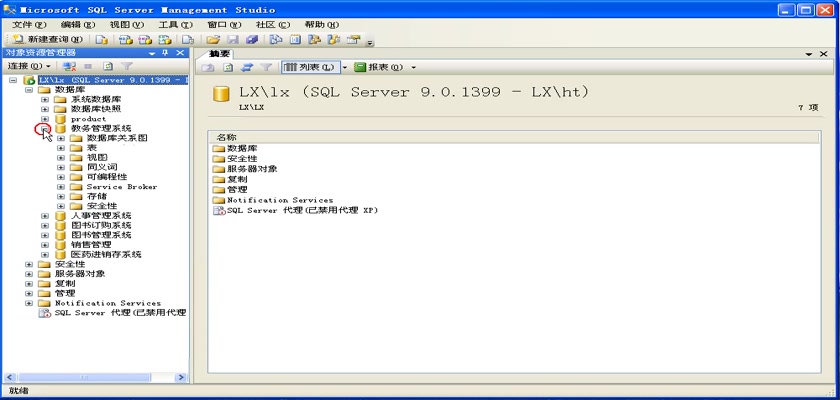
Task: Select 医药进销存系统 database in tree
Action: tap(106, 254)
